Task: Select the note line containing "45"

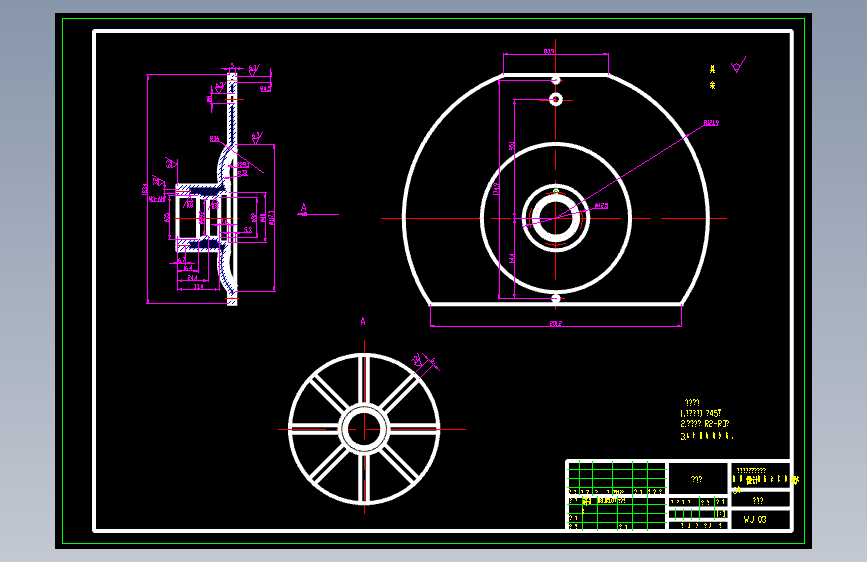Action: [701, 413]
